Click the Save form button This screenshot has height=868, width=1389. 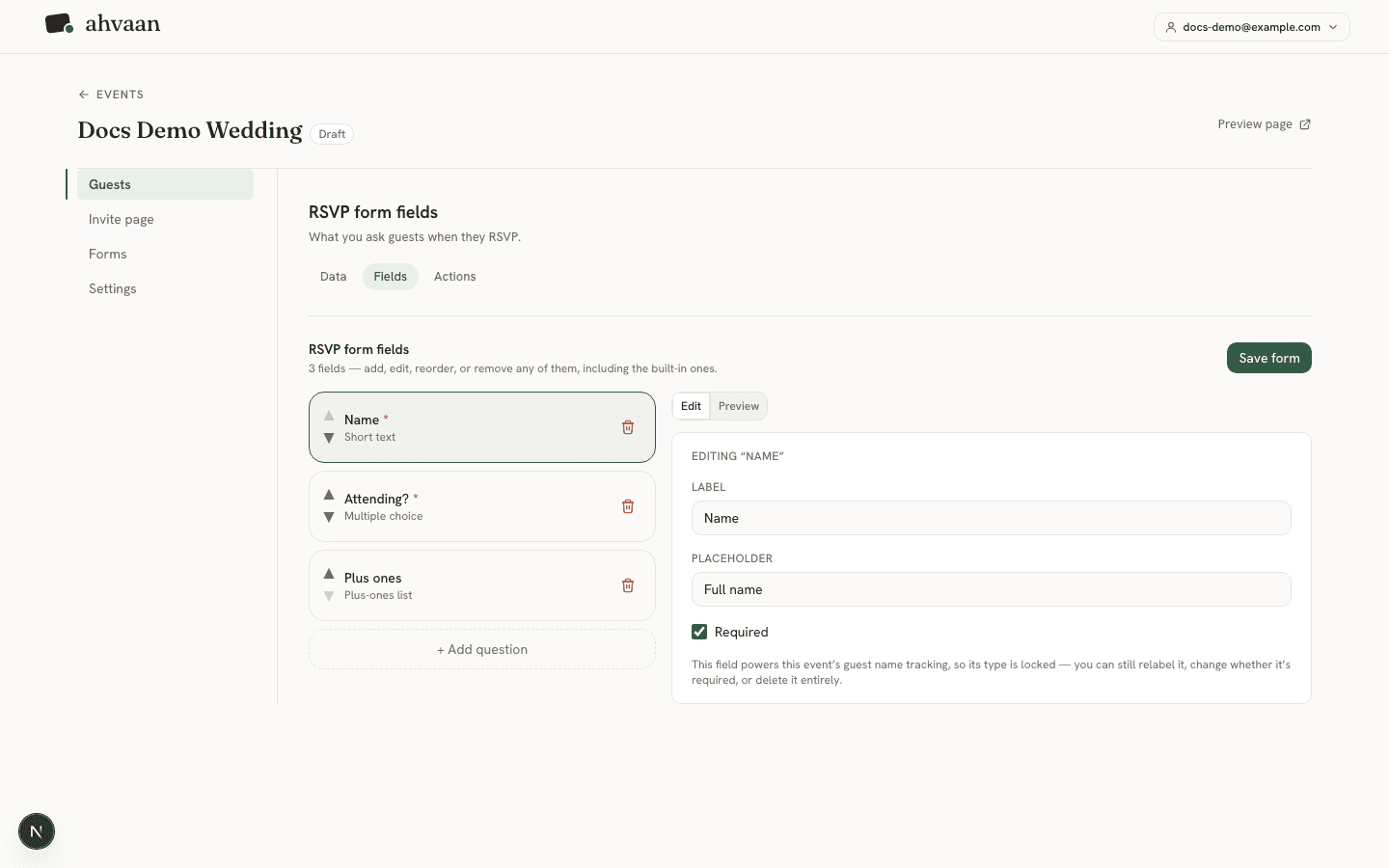(1268, 358)
